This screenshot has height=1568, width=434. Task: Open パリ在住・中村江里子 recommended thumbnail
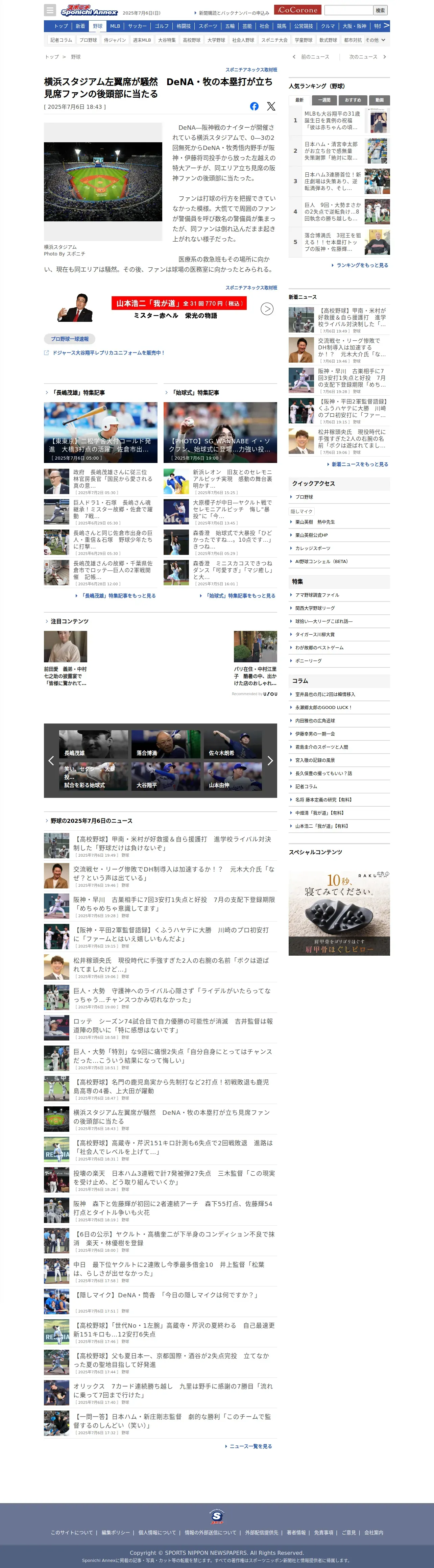click(255, 646)
